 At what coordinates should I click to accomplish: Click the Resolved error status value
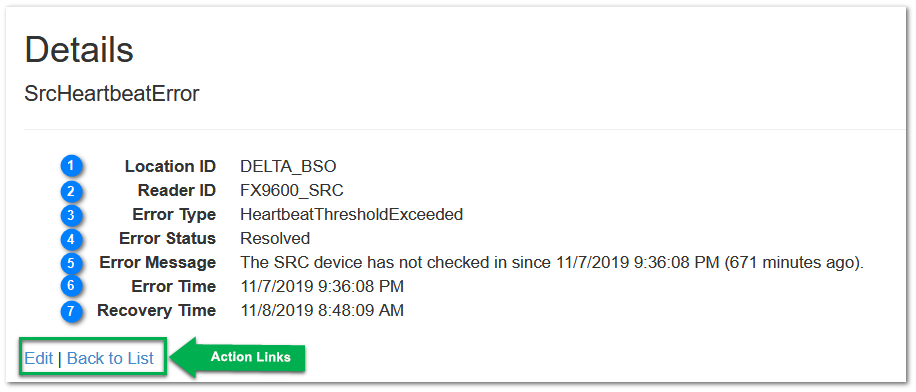tap(275, 238)
